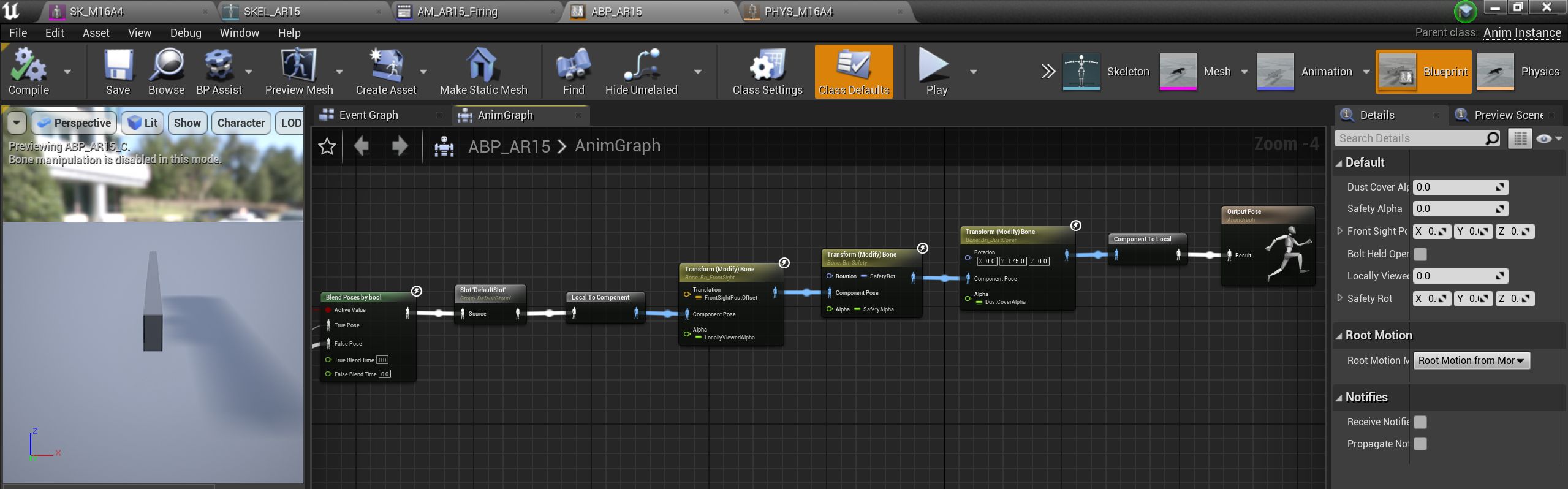The width and height of the screenshot is (1568, 489).
Task: Open the File menu
Action: pyautogui.click(x=18, y=33)
